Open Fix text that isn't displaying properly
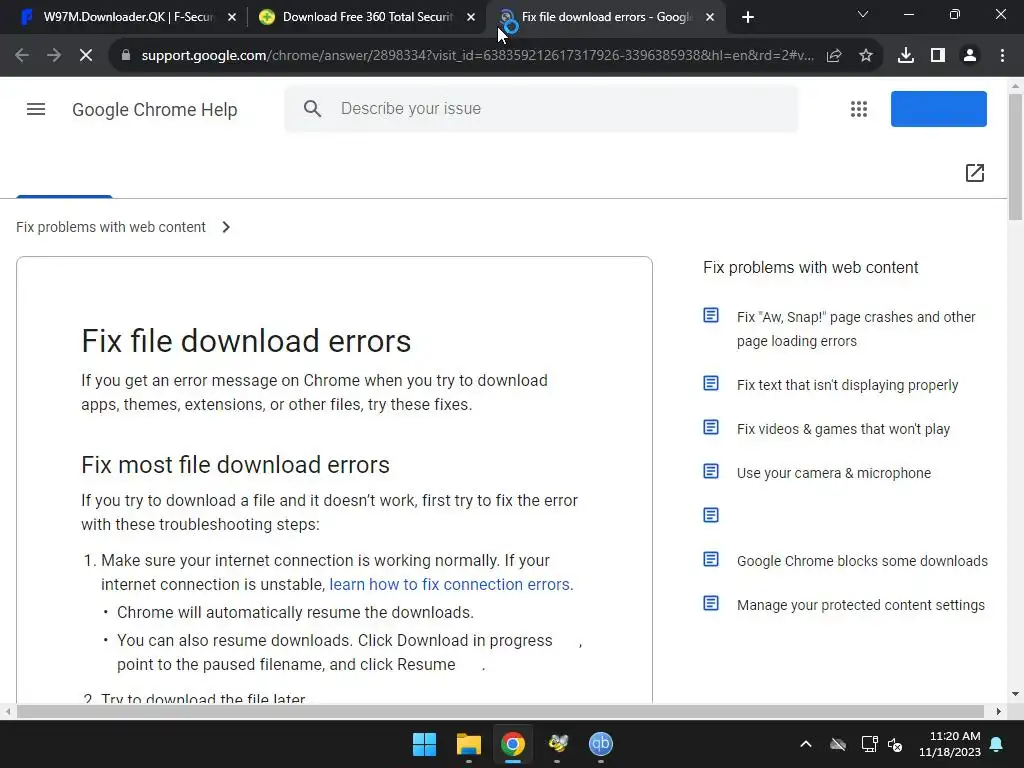The width and height of the screenshot is (1024, 768). pos(847,385)
